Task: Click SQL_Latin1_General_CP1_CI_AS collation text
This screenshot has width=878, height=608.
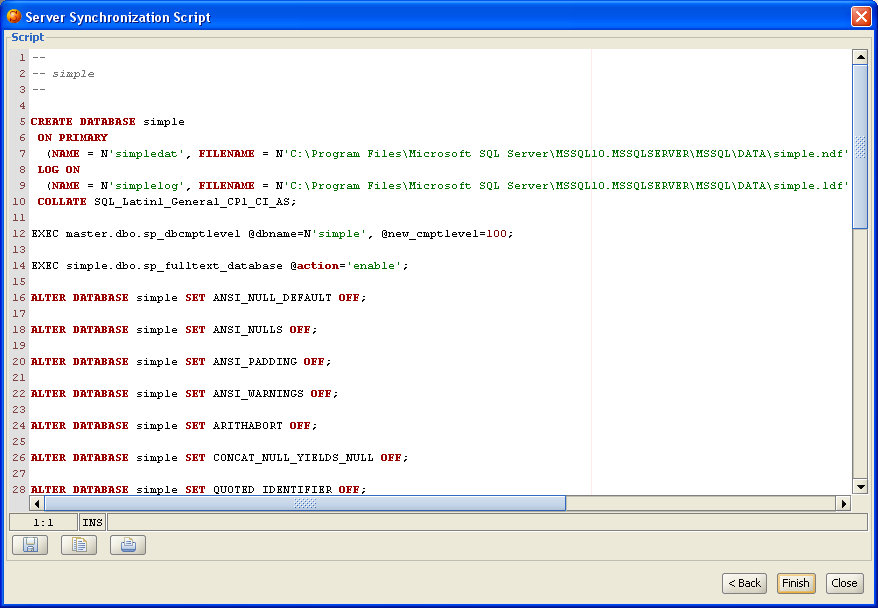Action: (192, 202)
